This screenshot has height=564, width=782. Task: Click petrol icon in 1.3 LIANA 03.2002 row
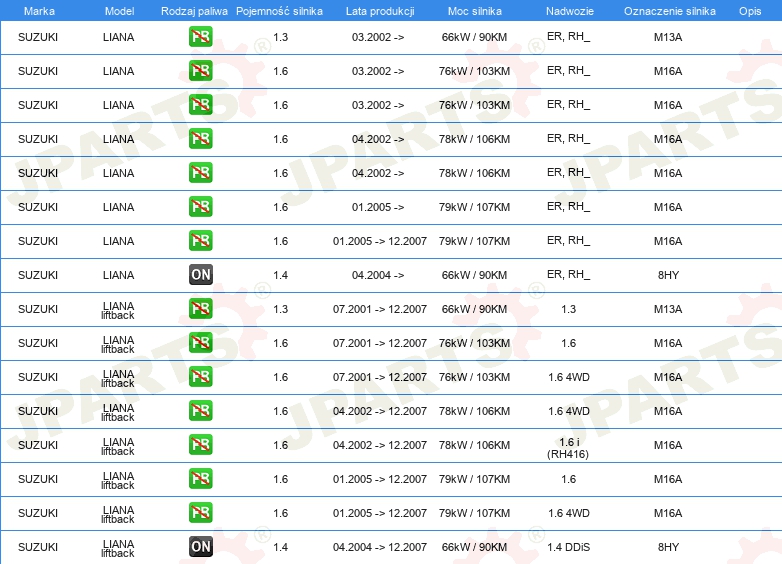coord(200,37)
